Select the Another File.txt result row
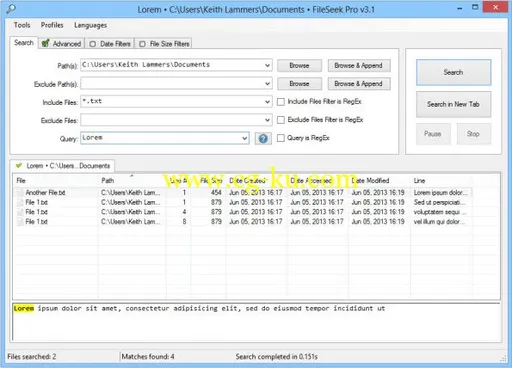 [243, 193]
